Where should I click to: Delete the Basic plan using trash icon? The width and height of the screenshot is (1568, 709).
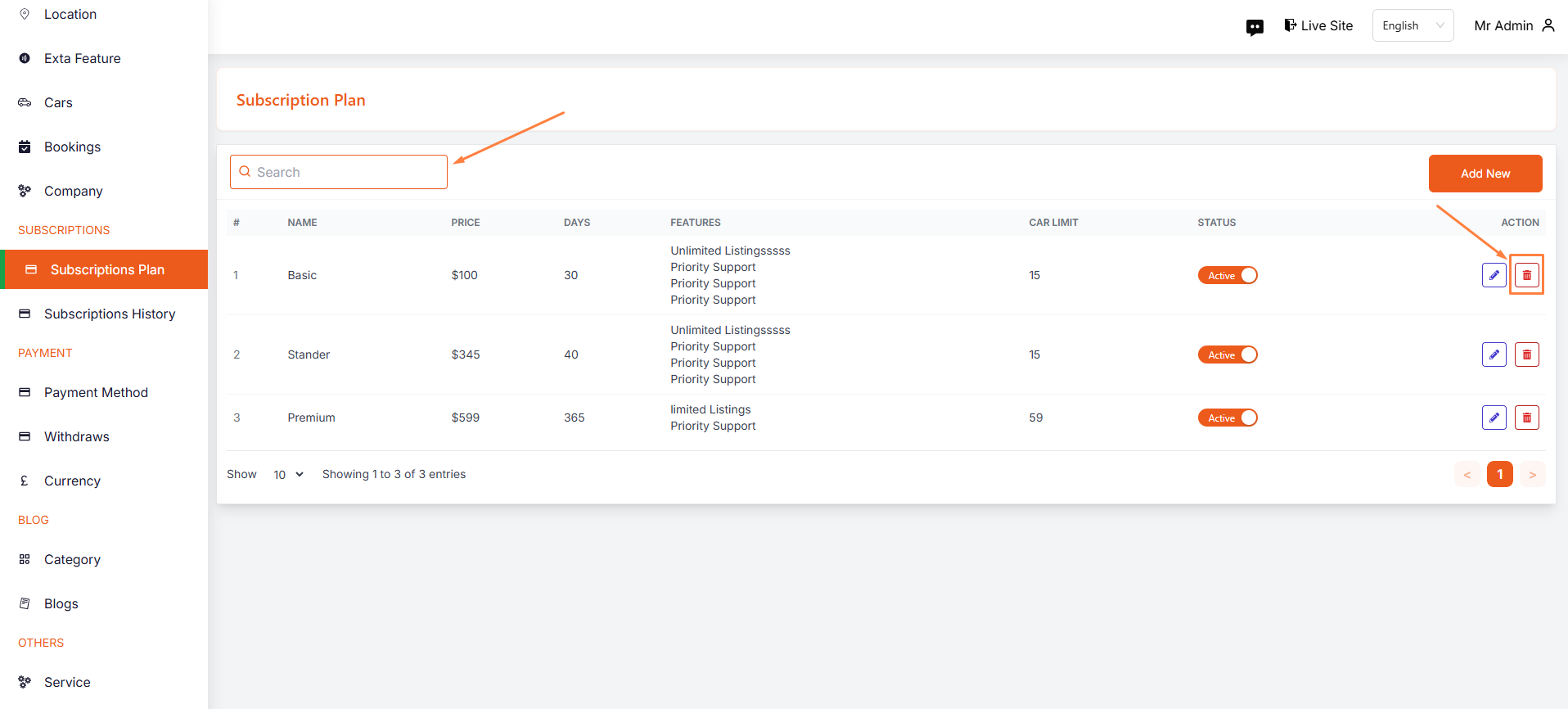tap(1526, 275)
